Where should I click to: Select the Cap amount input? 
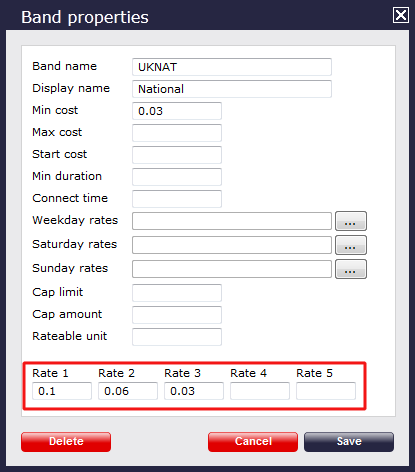177,315
